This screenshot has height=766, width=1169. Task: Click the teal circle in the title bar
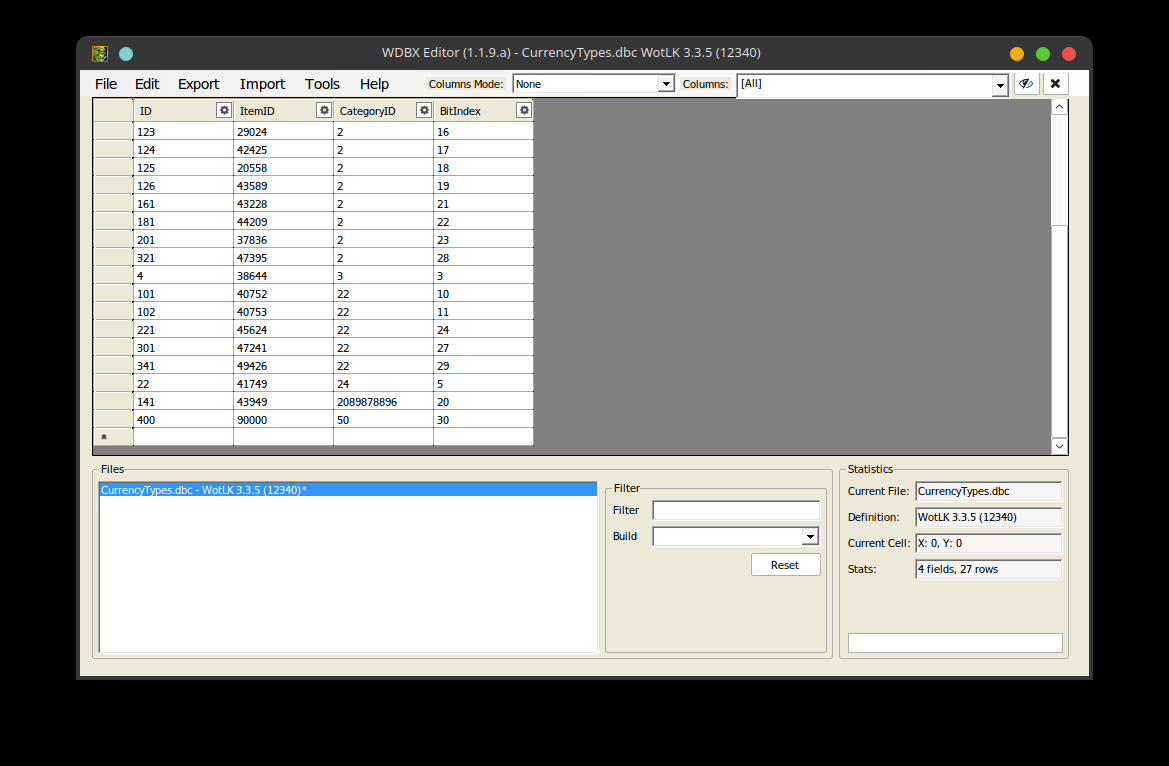point(126,54)
